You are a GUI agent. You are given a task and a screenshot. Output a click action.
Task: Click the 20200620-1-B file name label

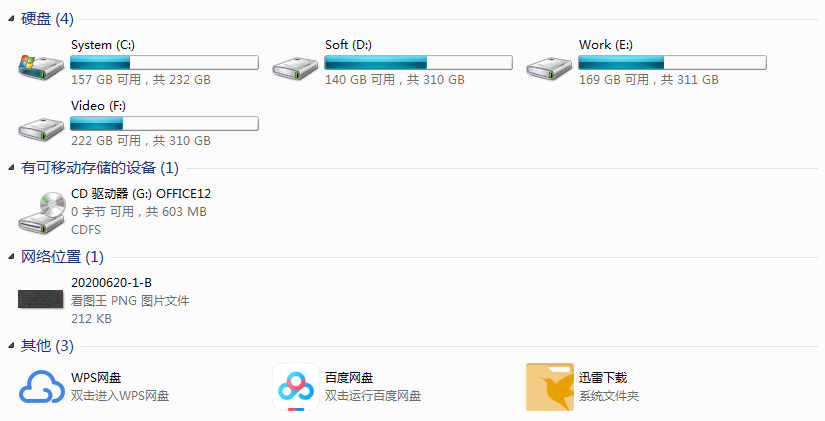click(x=112, y=283)
